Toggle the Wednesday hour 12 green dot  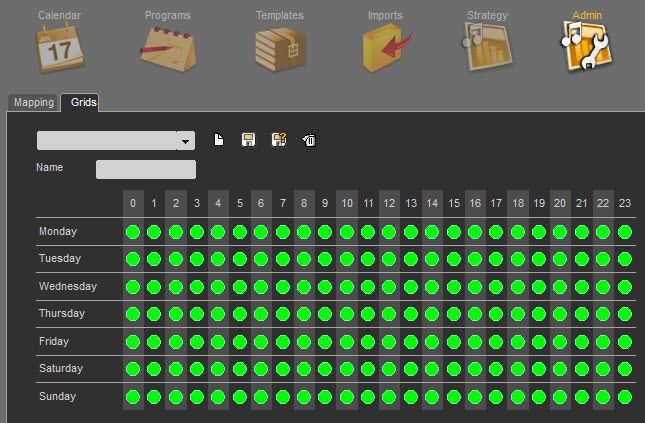coord(390,287)
